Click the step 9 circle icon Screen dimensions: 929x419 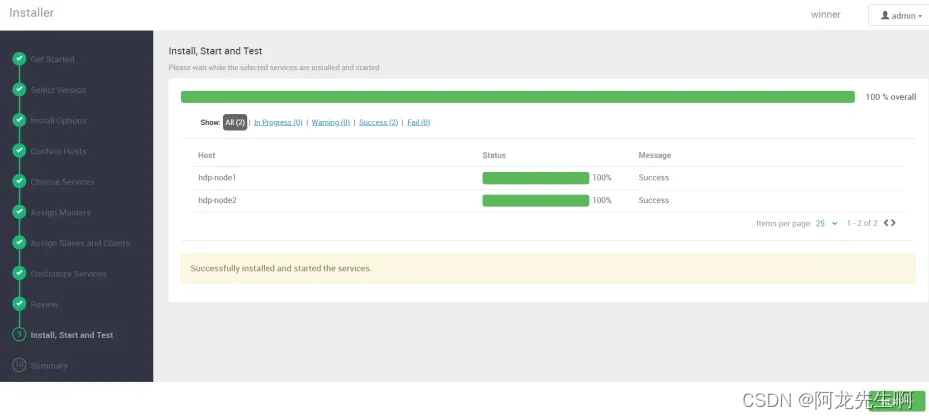coord(20,335)
